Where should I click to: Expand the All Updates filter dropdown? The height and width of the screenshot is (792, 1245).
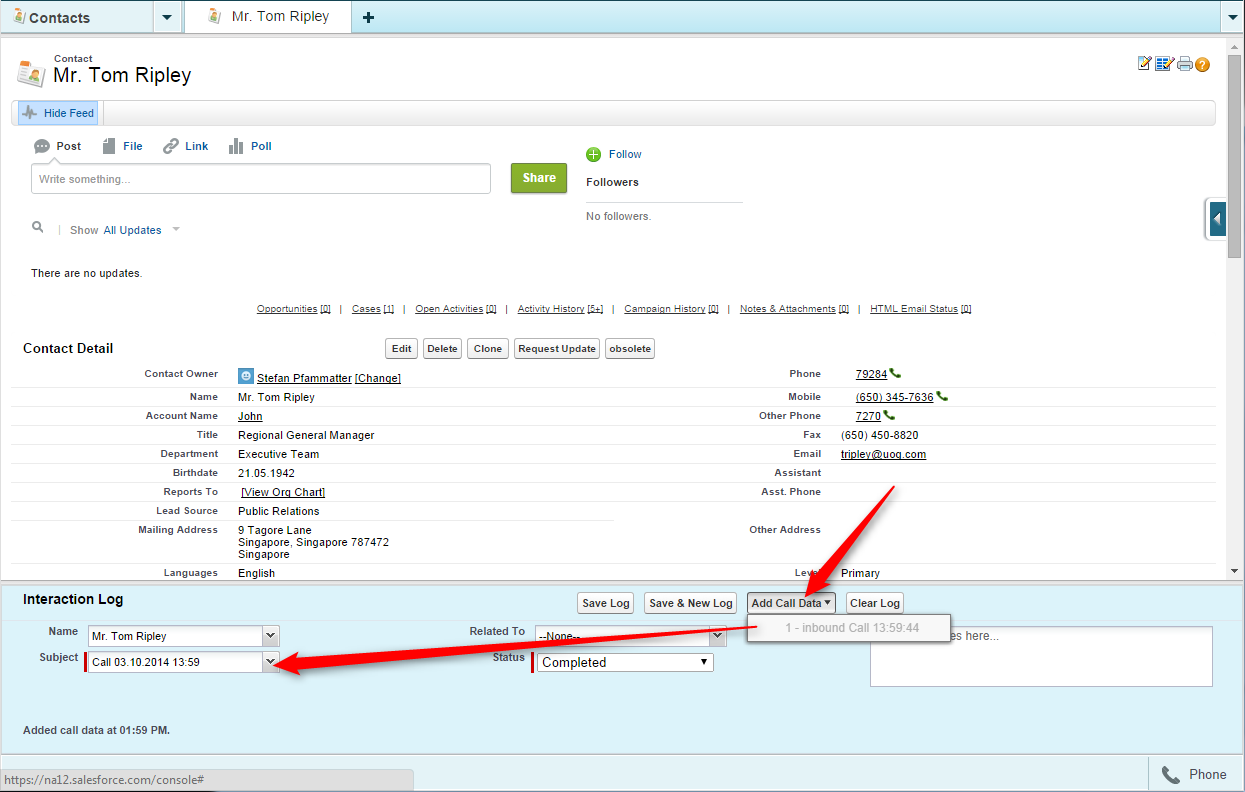tap(176, 230)
